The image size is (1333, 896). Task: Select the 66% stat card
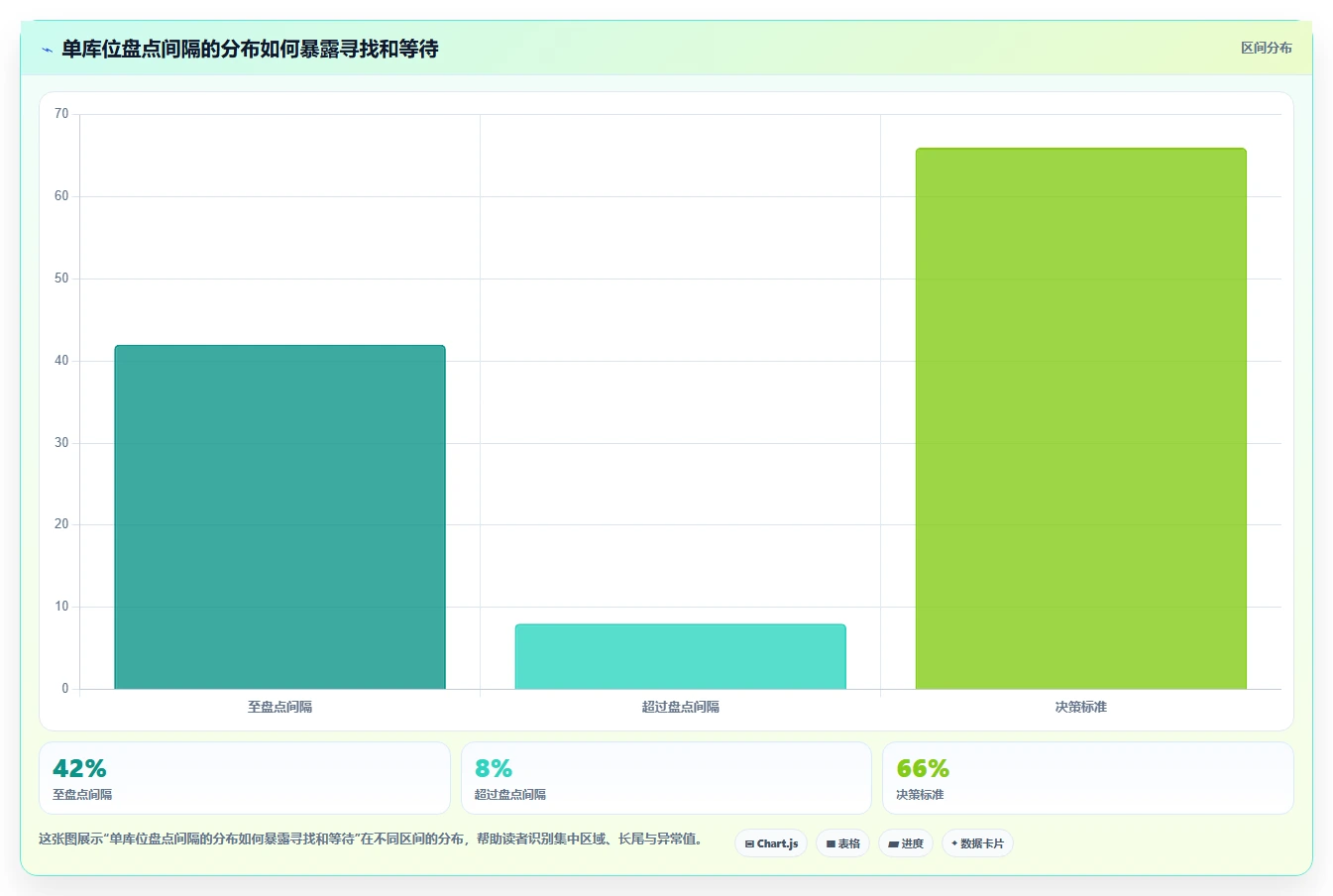(x=1088, y=778)
